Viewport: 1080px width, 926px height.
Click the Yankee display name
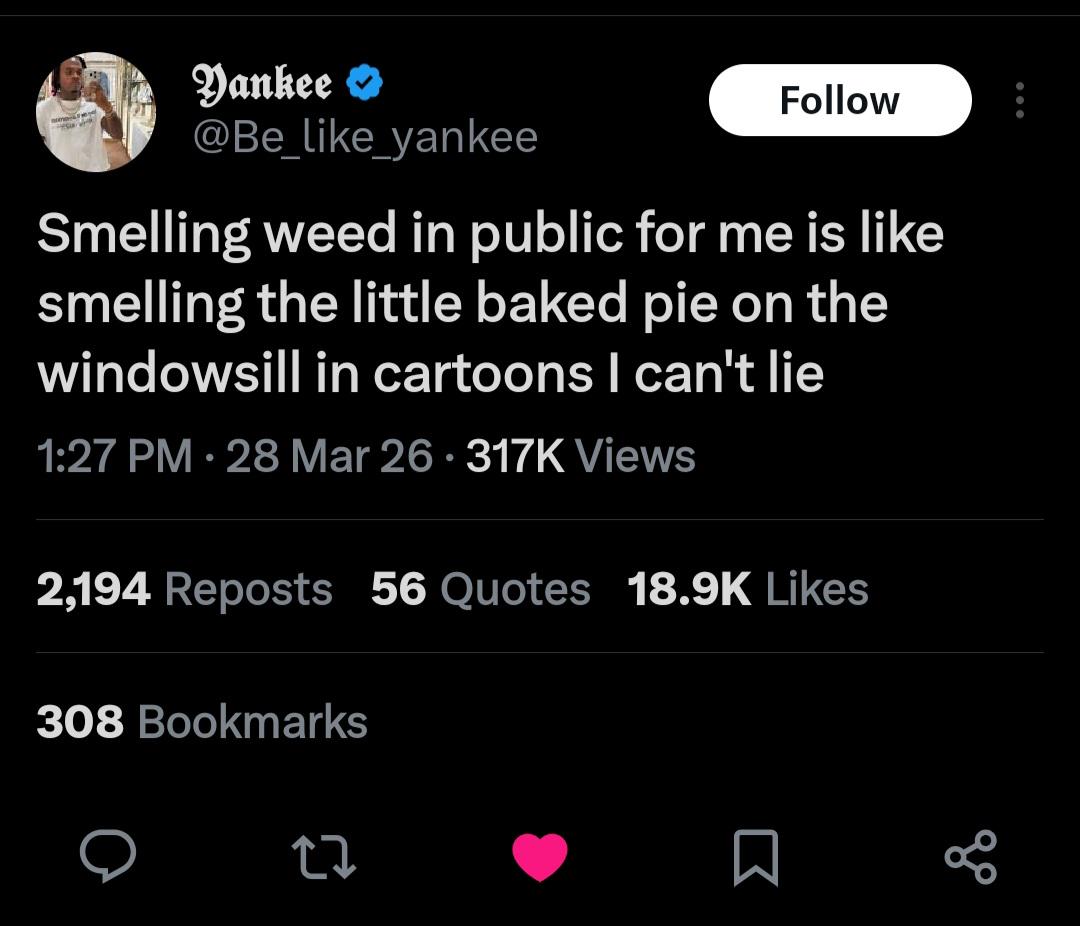pyautogui.click(x=262, y=86)
